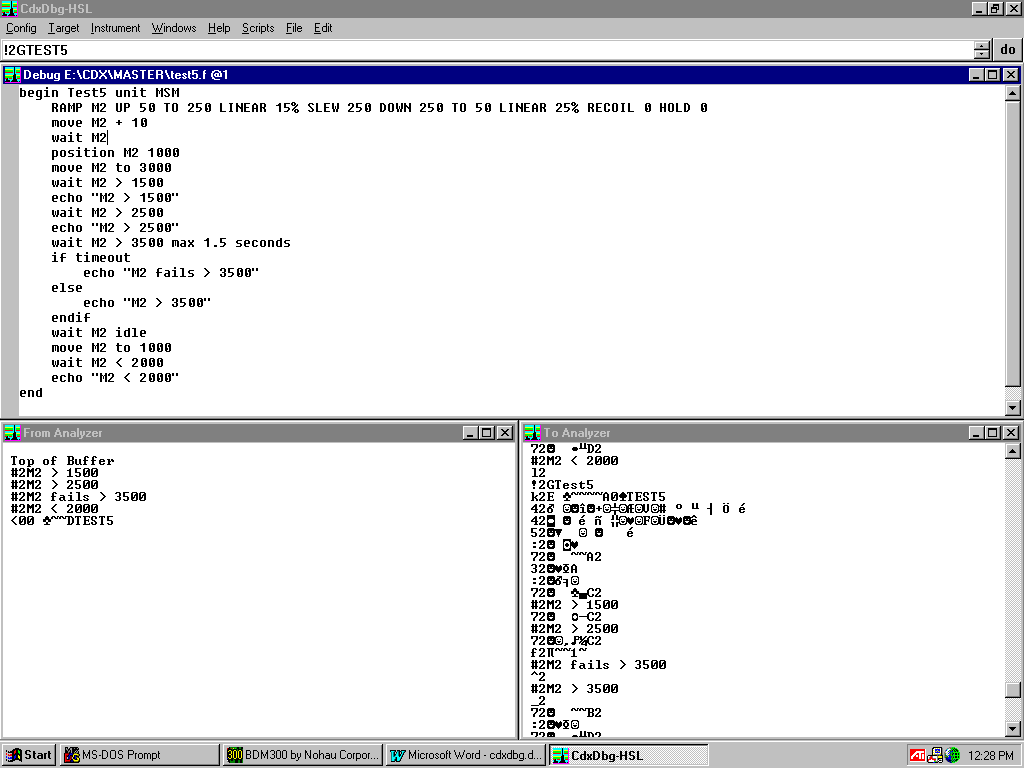Open the Help menu

coord(219,28)
